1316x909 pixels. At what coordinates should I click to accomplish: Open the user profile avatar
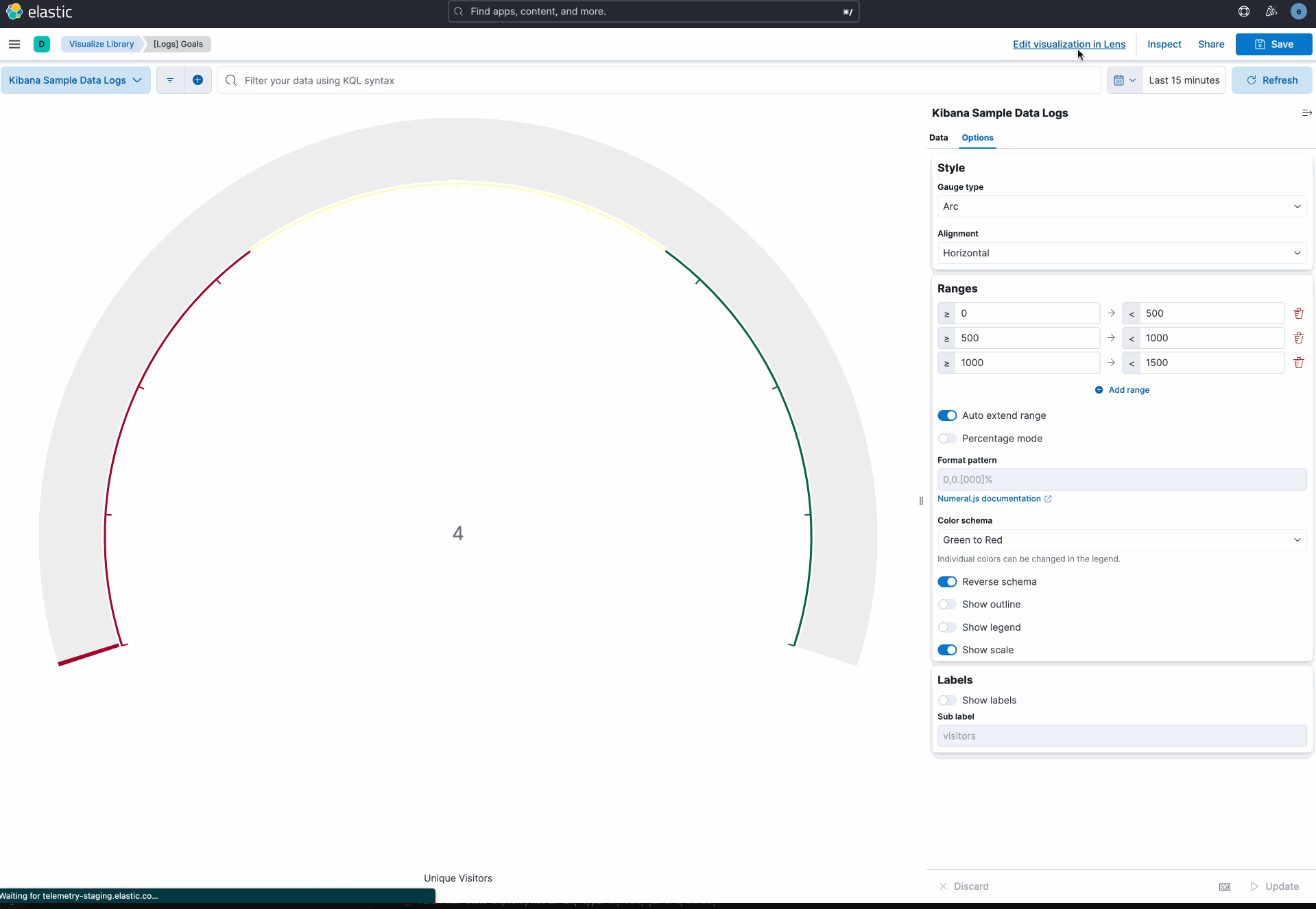pos(1299,11)
